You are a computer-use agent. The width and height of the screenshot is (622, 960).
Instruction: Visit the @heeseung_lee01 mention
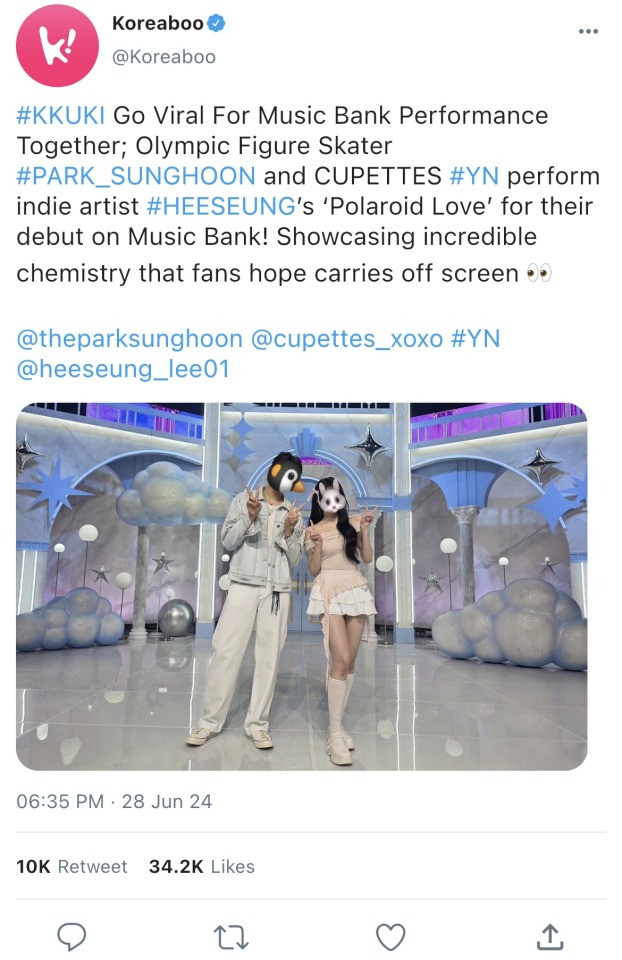(123, 369)
